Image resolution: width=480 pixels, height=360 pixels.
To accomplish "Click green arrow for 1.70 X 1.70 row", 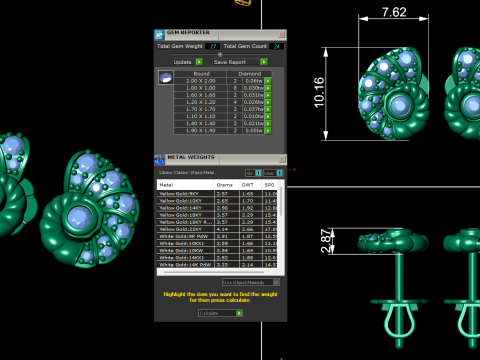I will pyautogui.click(x=268, y=109).
